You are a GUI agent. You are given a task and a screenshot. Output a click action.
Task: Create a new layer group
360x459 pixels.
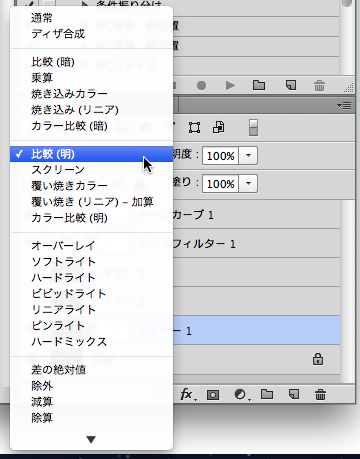pyautogui.click(x=267, y=394)
